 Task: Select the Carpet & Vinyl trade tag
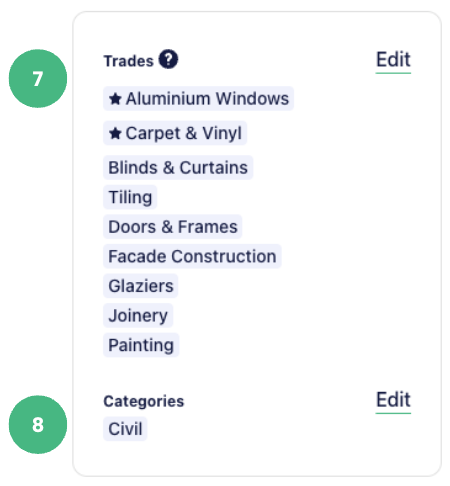pos(175,133)
